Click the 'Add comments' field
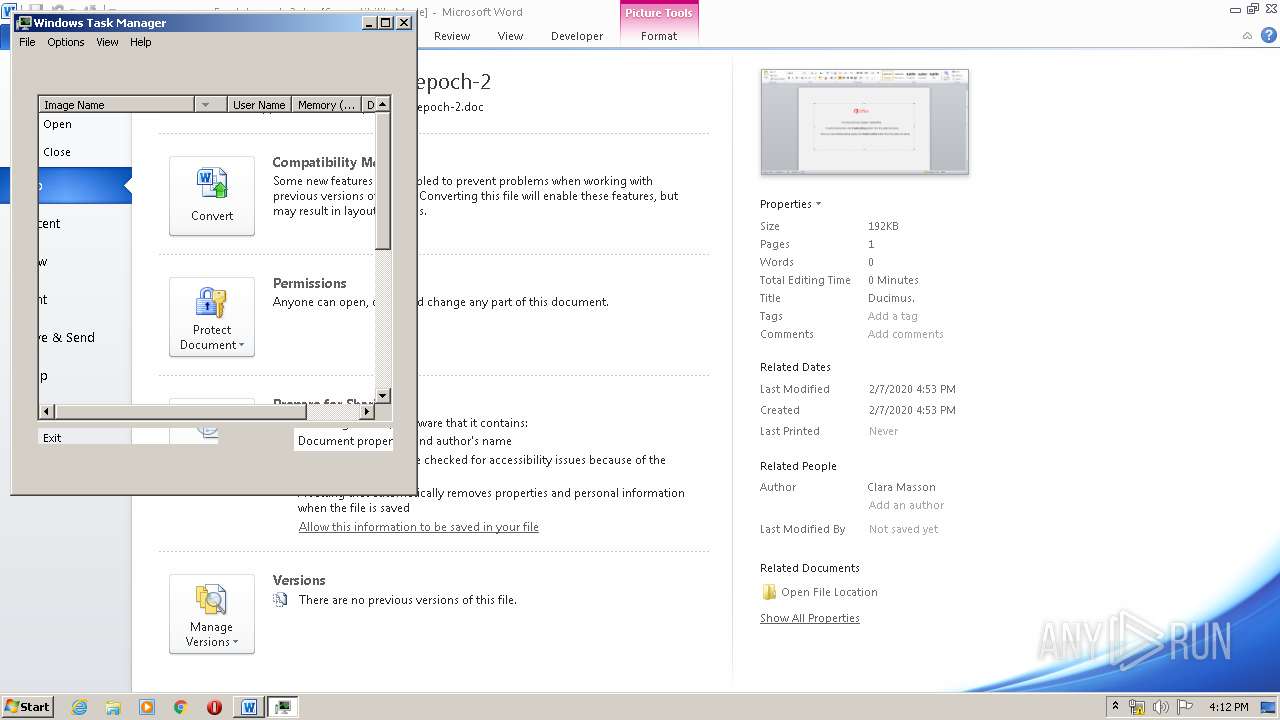Screen dimensions: 1280x720 [905, 334]
